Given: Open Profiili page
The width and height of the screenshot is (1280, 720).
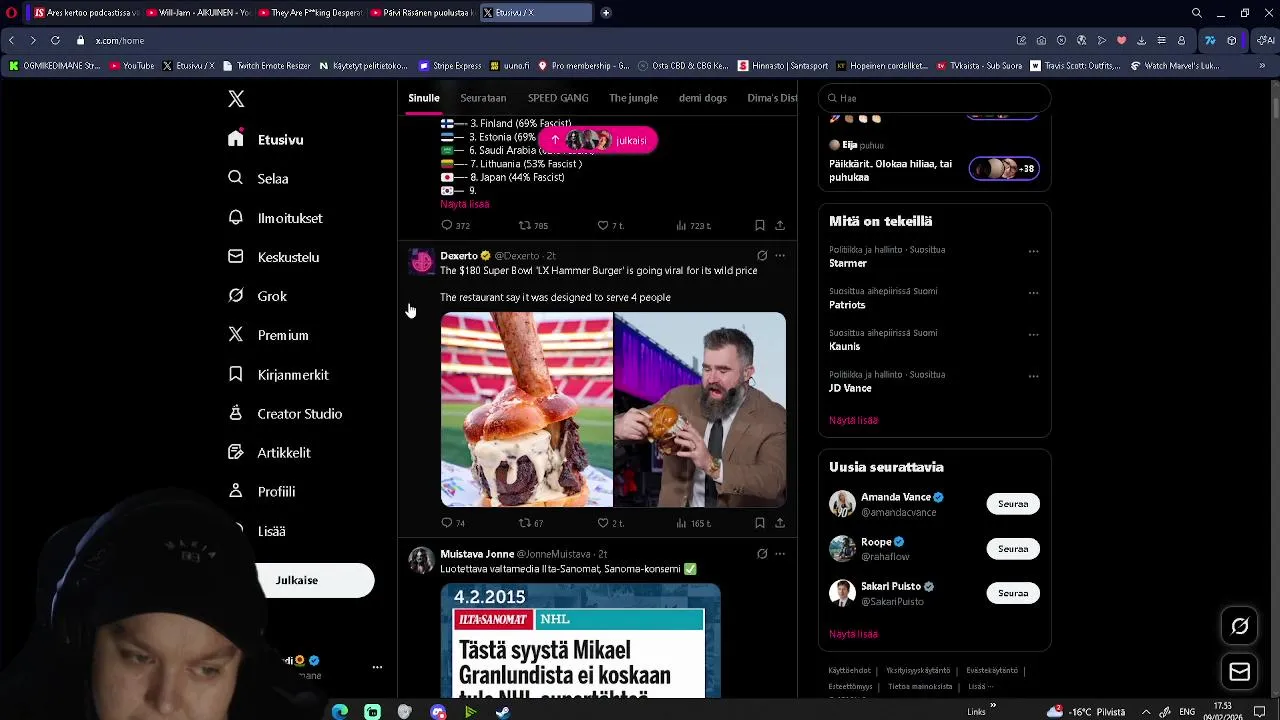Looking at the screenshot, I should tap(261, 492).
